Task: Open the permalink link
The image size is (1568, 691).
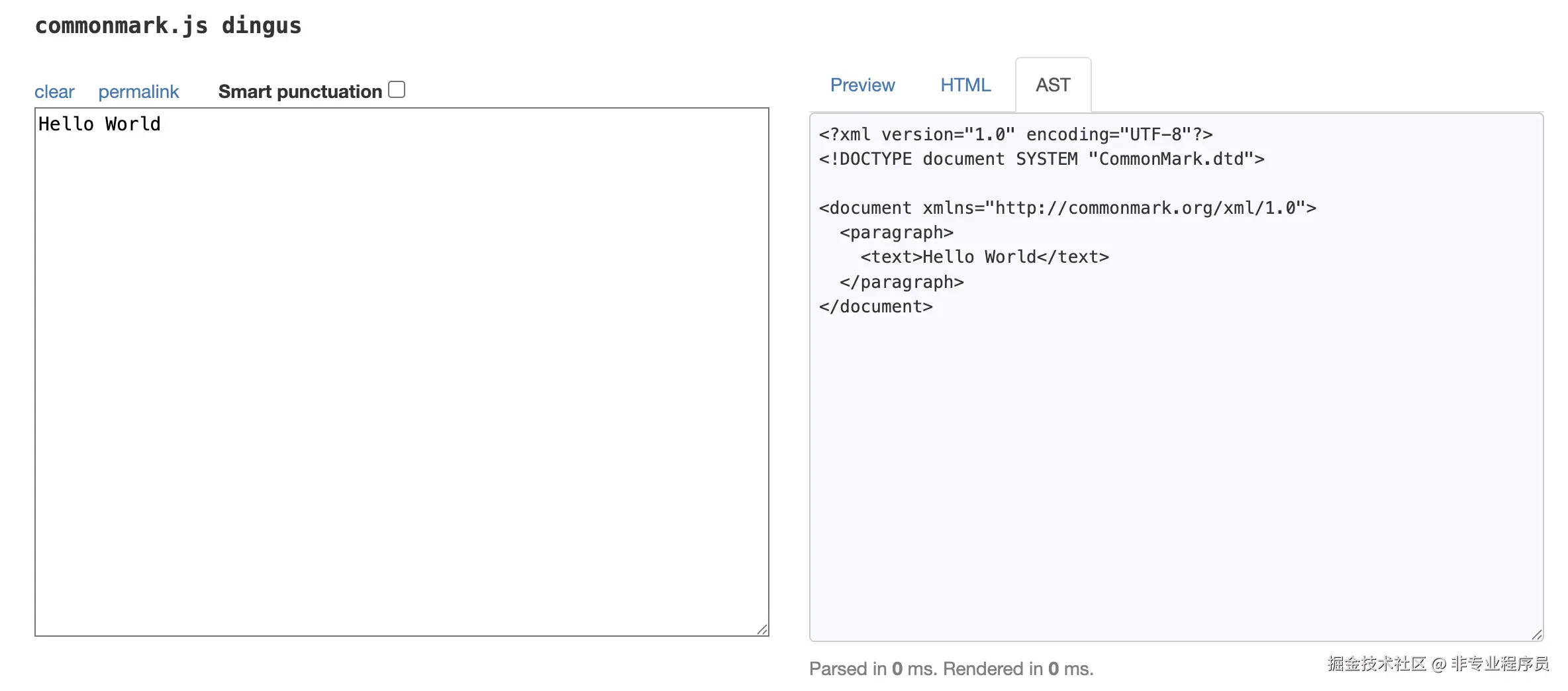Action: [x=138, y=92]
